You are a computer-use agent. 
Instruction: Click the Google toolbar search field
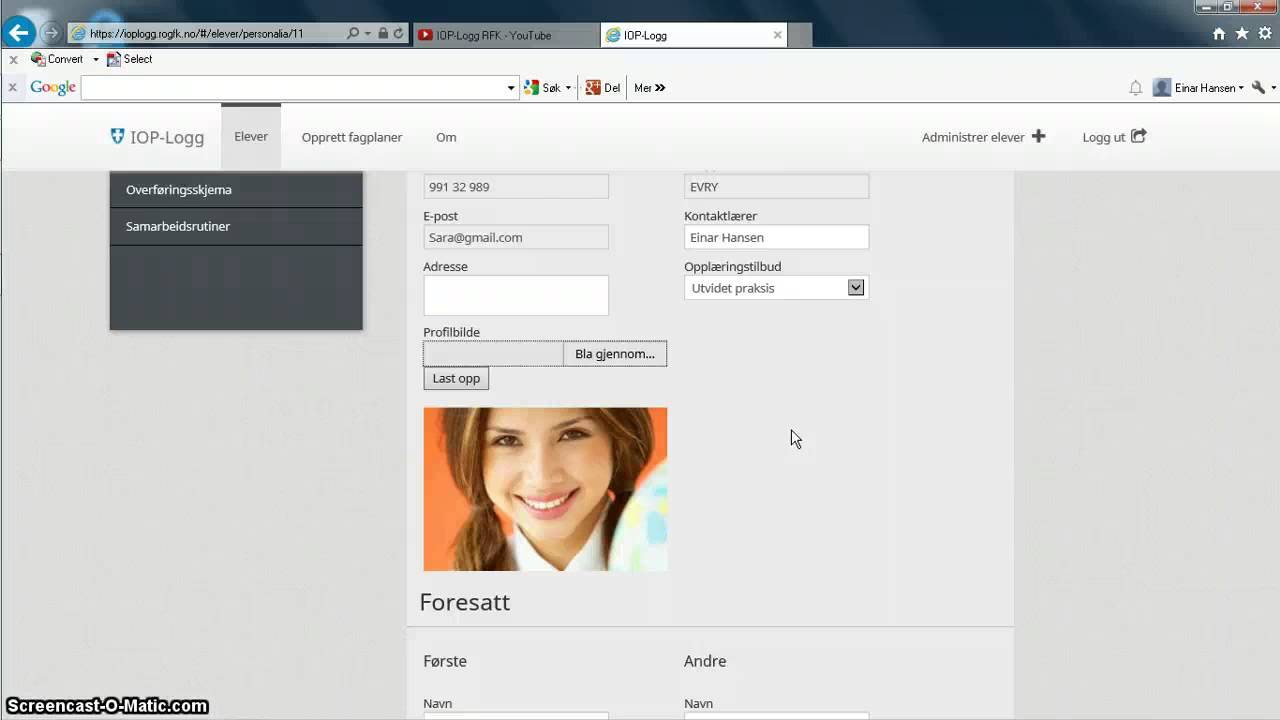pos(294,88)
